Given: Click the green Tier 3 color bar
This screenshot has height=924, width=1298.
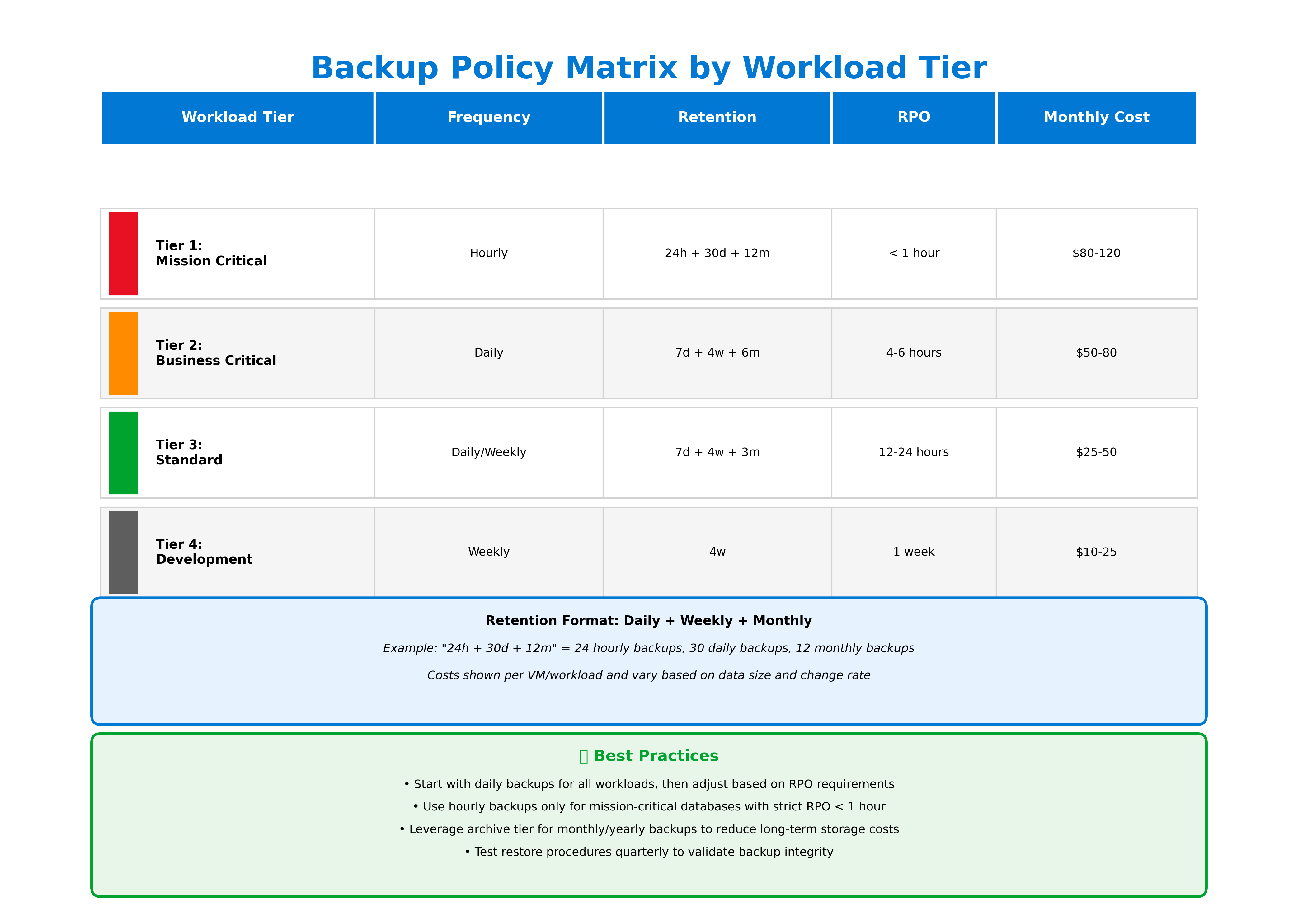Looking at the screenshot, I should click(123, 453).
